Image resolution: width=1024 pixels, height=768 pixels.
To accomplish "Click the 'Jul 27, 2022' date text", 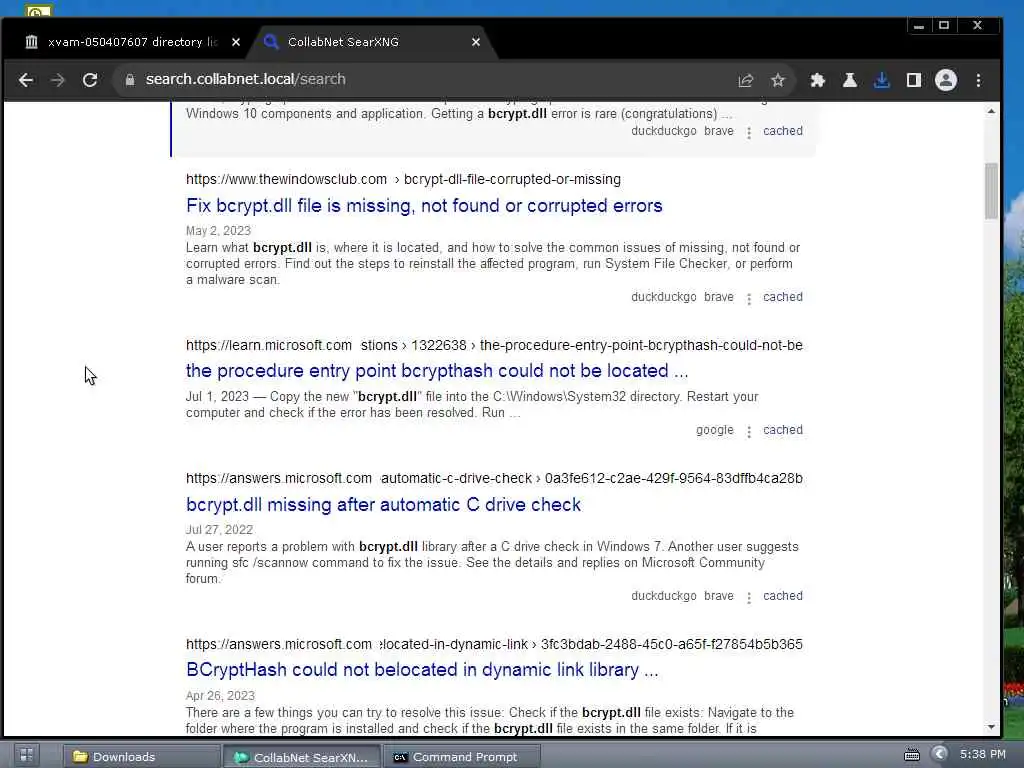I will (219, 530).
